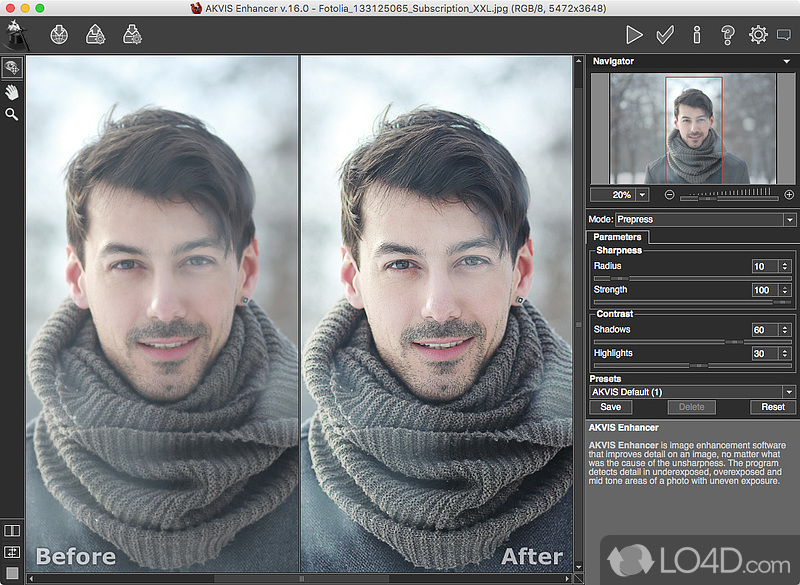Apply the result with the checkmark icon
800x585 pixels.
pos(665,34)
